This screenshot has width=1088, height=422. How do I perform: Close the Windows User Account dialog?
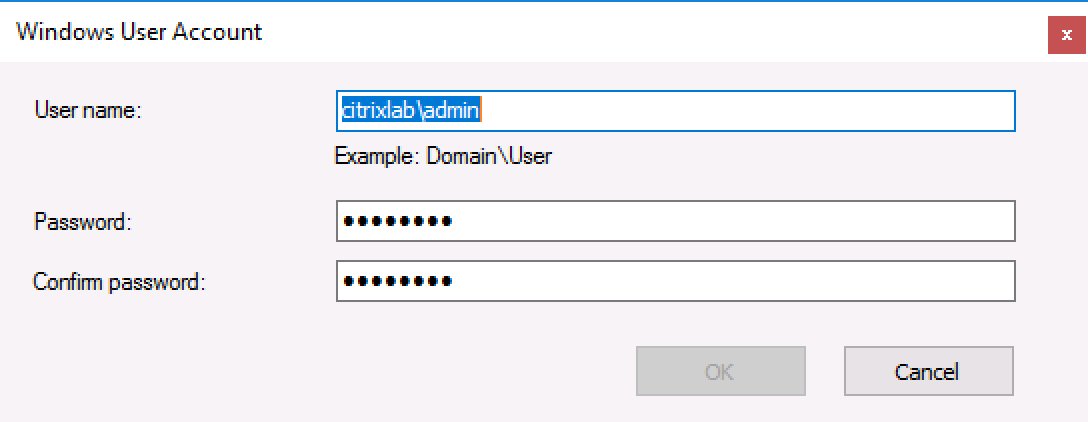1067,34
